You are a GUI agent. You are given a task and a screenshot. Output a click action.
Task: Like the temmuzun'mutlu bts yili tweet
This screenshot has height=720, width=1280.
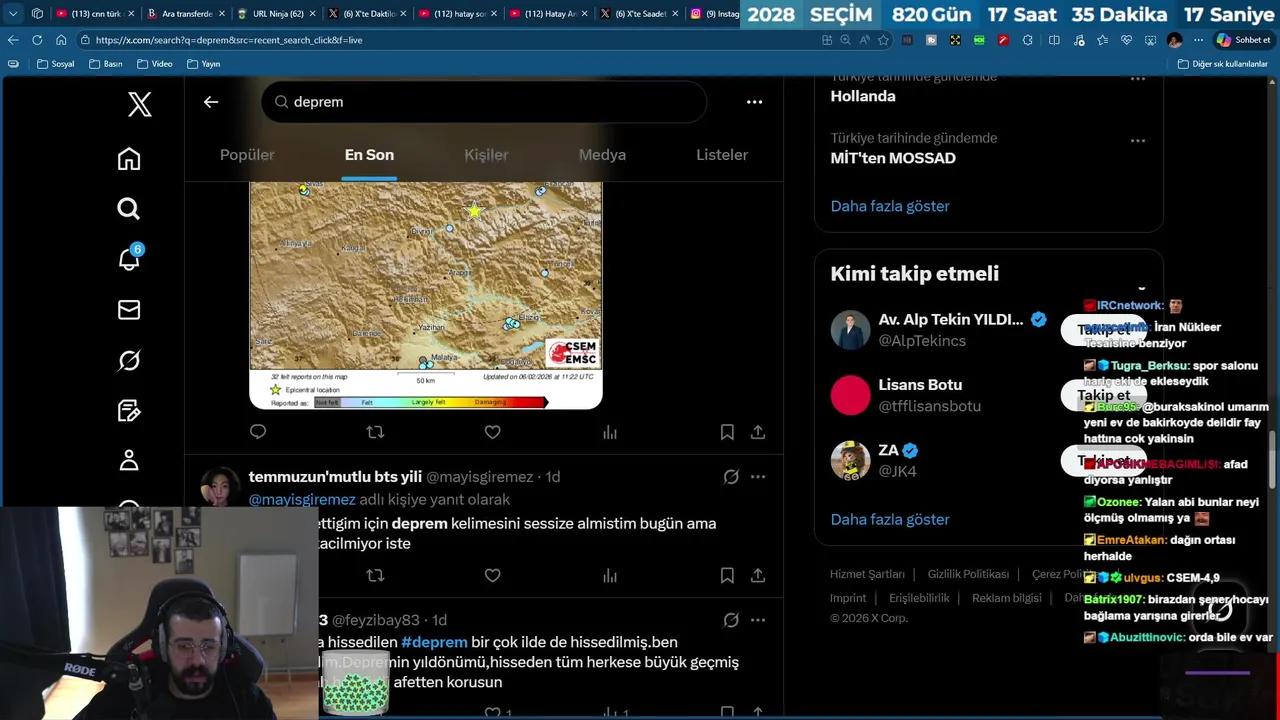pos(492,576)
